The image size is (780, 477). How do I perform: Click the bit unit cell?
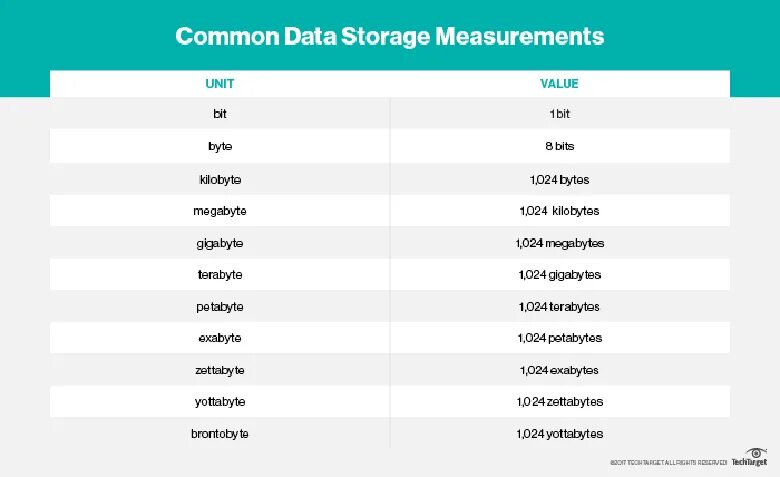click(220, 115)
